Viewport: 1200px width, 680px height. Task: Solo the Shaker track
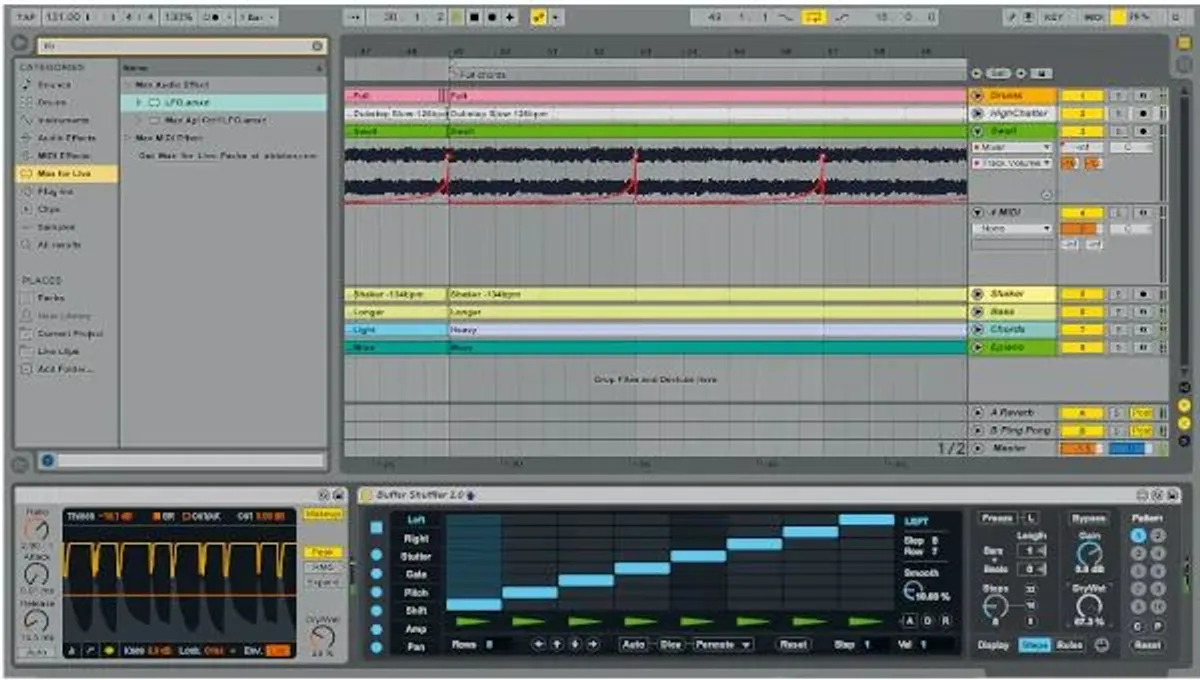(x=1120, y=293)
